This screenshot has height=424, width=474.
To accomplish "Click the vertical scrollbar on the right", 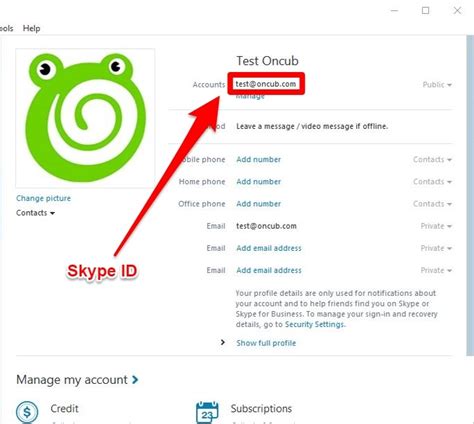I will [x=470, y=195].
